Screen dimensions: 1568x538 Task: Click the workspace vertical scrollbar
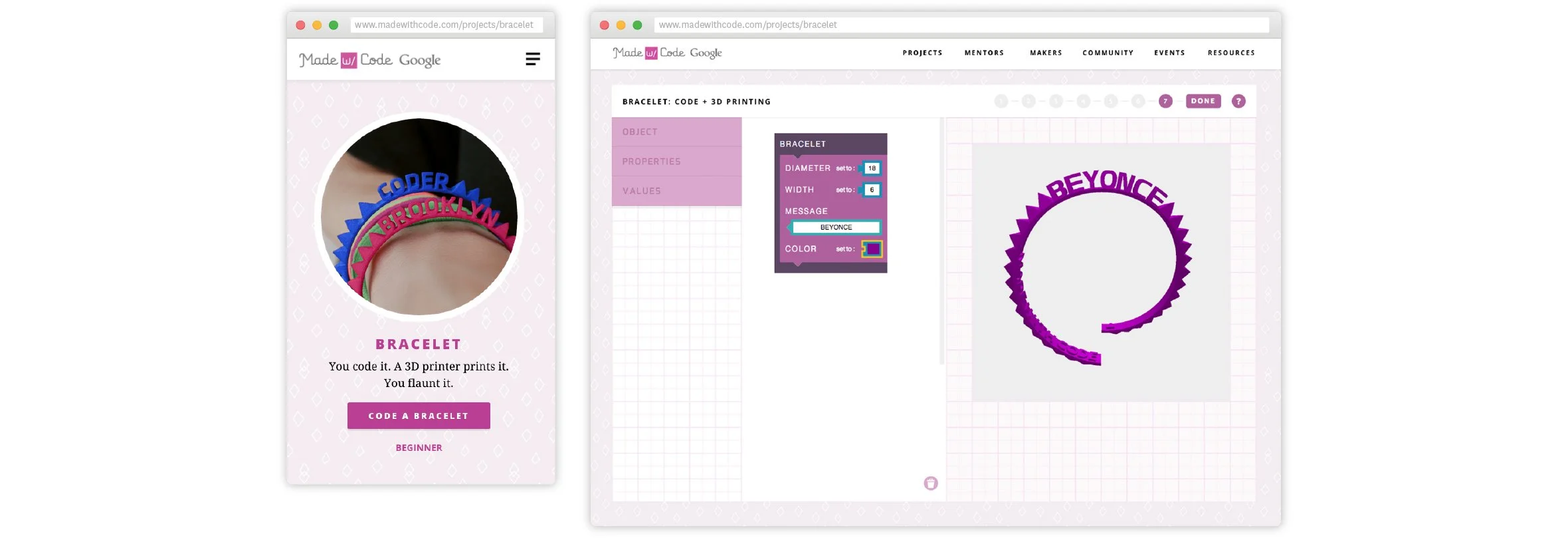[x=942, y=241]
